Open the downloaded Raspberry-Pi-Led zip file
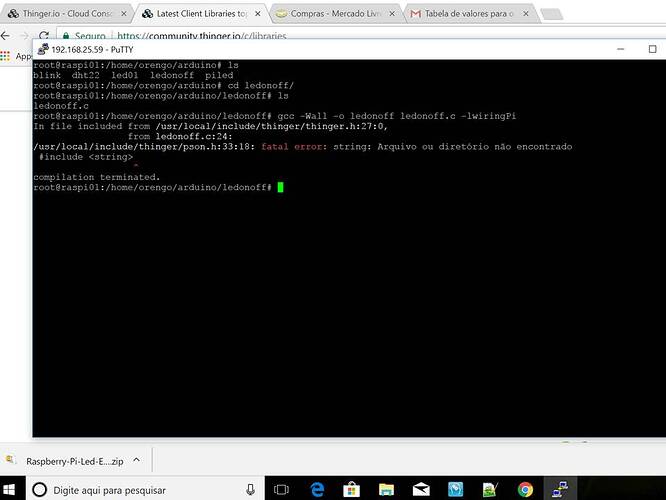 [75, 461]
